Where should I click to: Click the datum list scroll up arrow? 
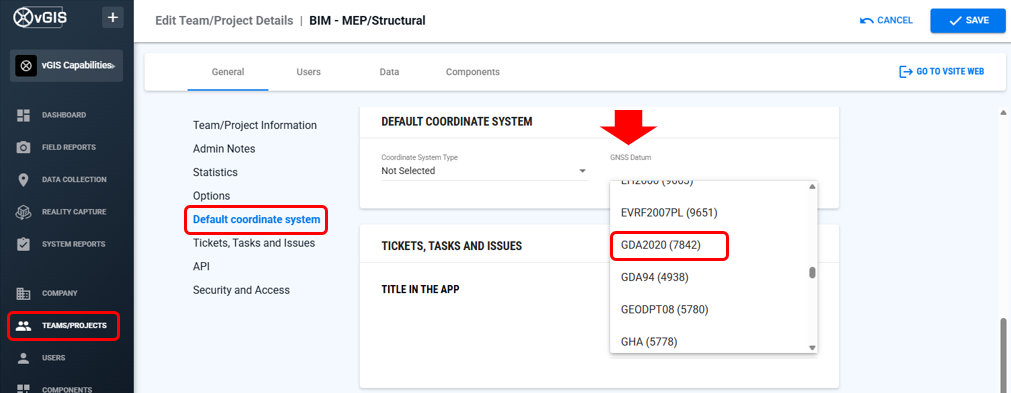point(812,187)
